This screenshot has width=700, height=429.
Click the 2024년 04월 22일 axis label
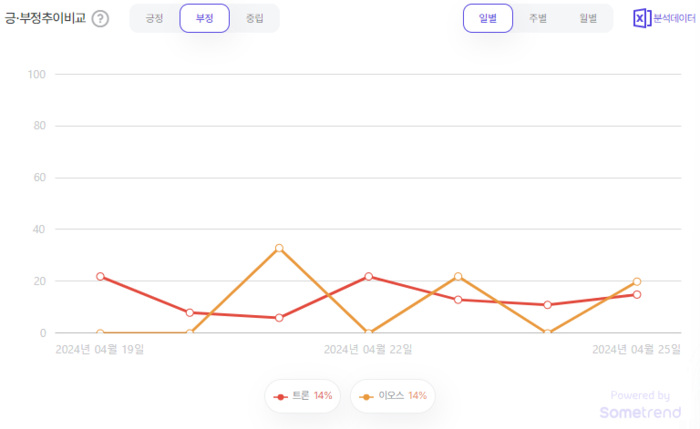pos(368,349)
